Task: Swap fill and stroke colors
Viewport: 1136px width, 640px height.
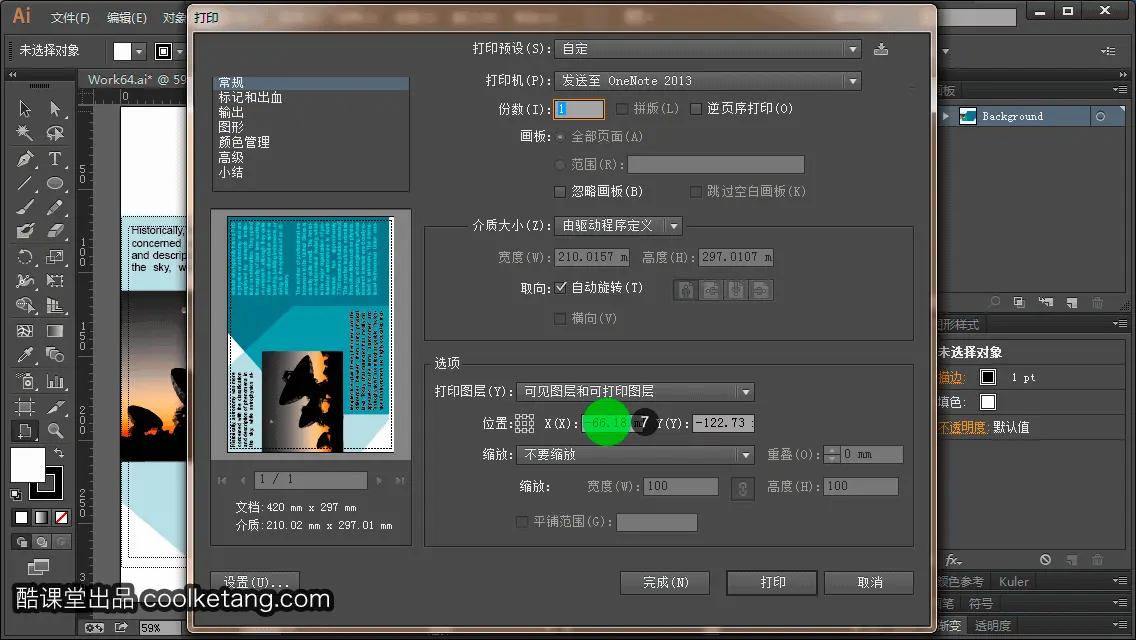Action: [59, 452]
